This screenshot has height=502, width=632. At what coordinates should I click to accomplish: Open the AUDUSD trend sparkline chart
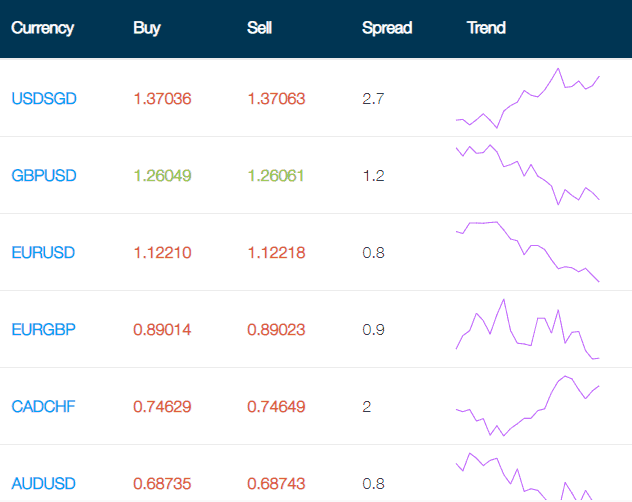[x=528, y=477]
